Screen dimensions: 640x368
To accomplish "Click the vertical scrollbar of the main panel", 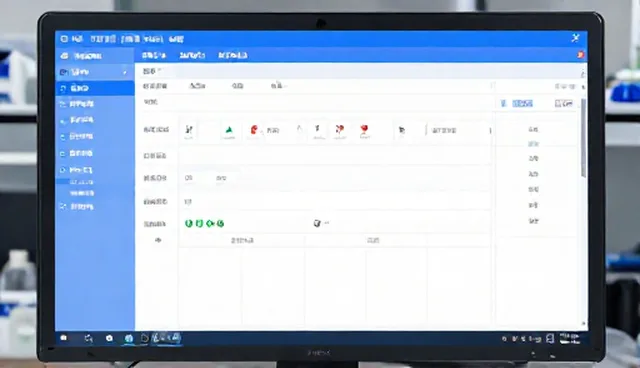I will point(584,138).
